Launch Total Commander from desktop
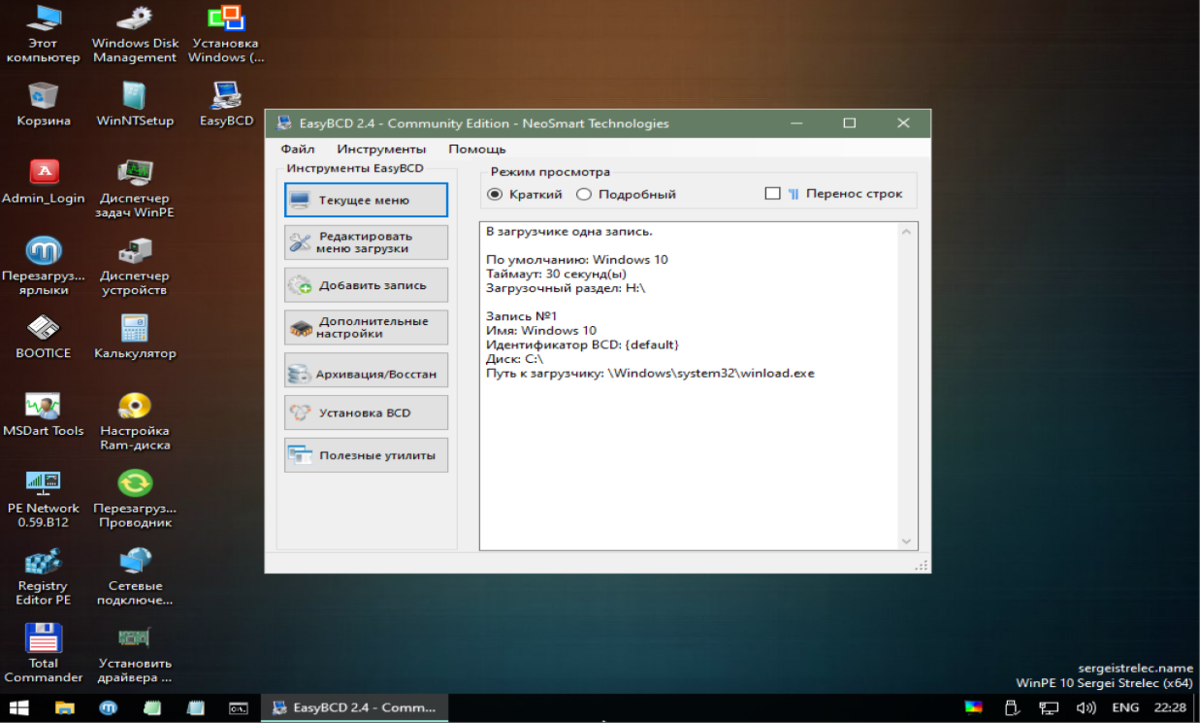This screenshot has width=1200, height=723. 43,653
